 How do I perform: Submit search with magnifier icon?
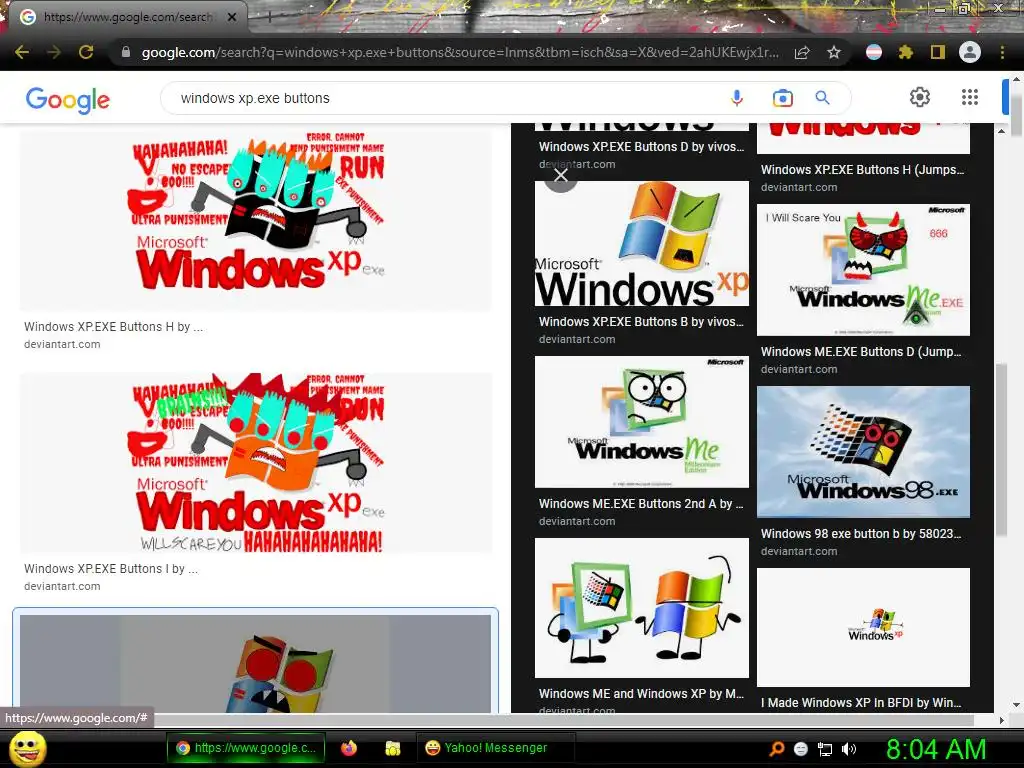(823, 98)
